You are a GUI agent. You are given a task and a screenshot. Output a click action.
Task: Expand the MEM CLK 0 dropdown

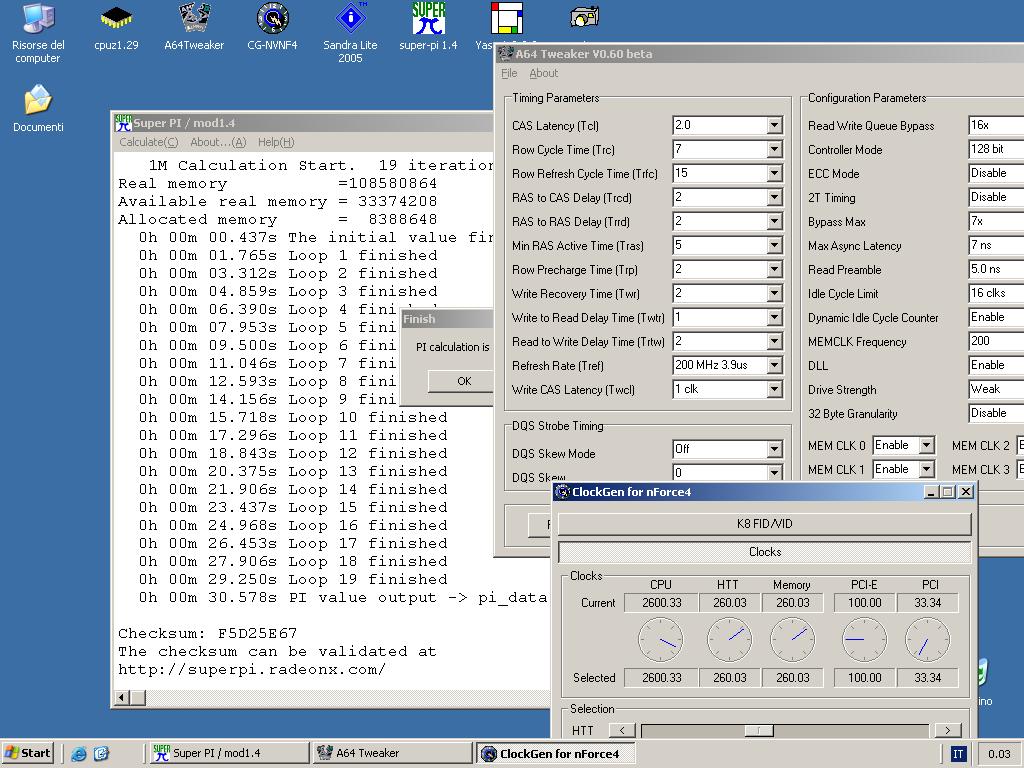[926, 445]
